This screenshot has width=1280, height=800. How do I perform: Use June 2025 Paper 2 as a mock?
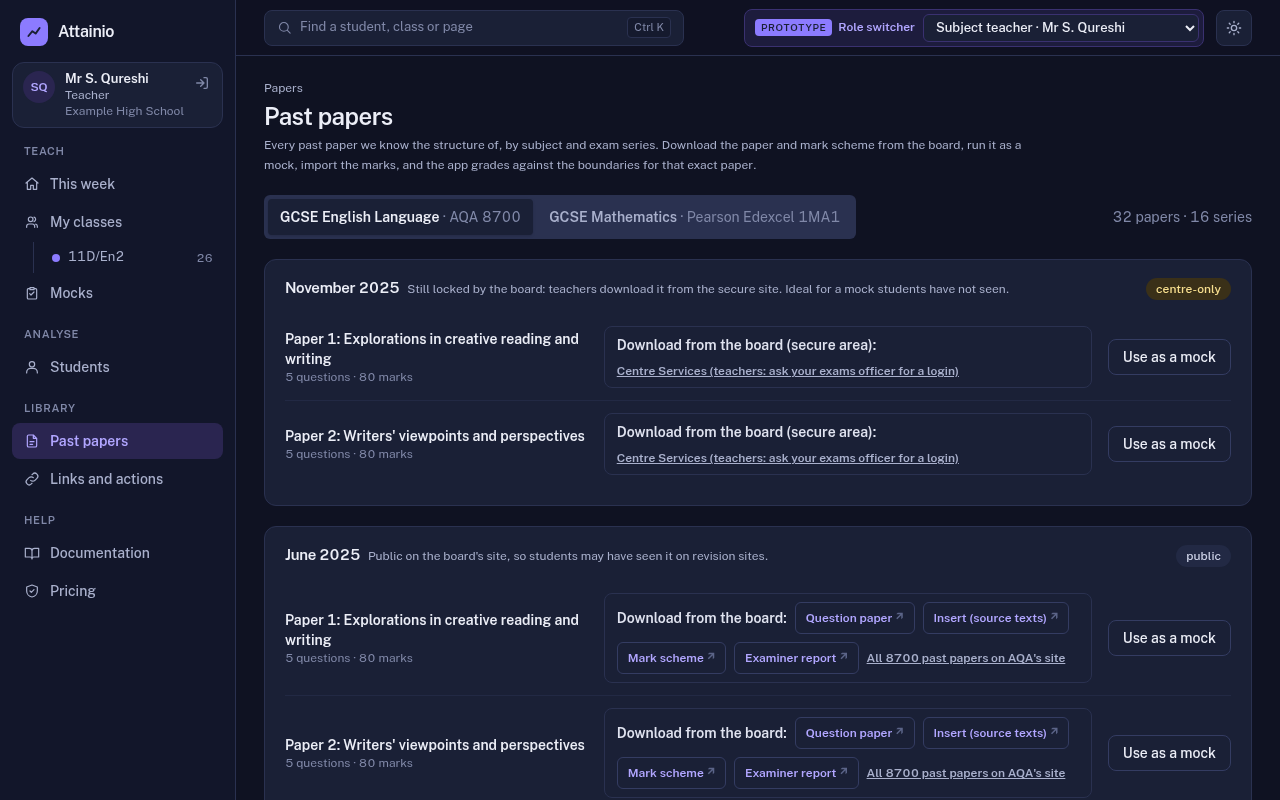[x=1169, y=753]
